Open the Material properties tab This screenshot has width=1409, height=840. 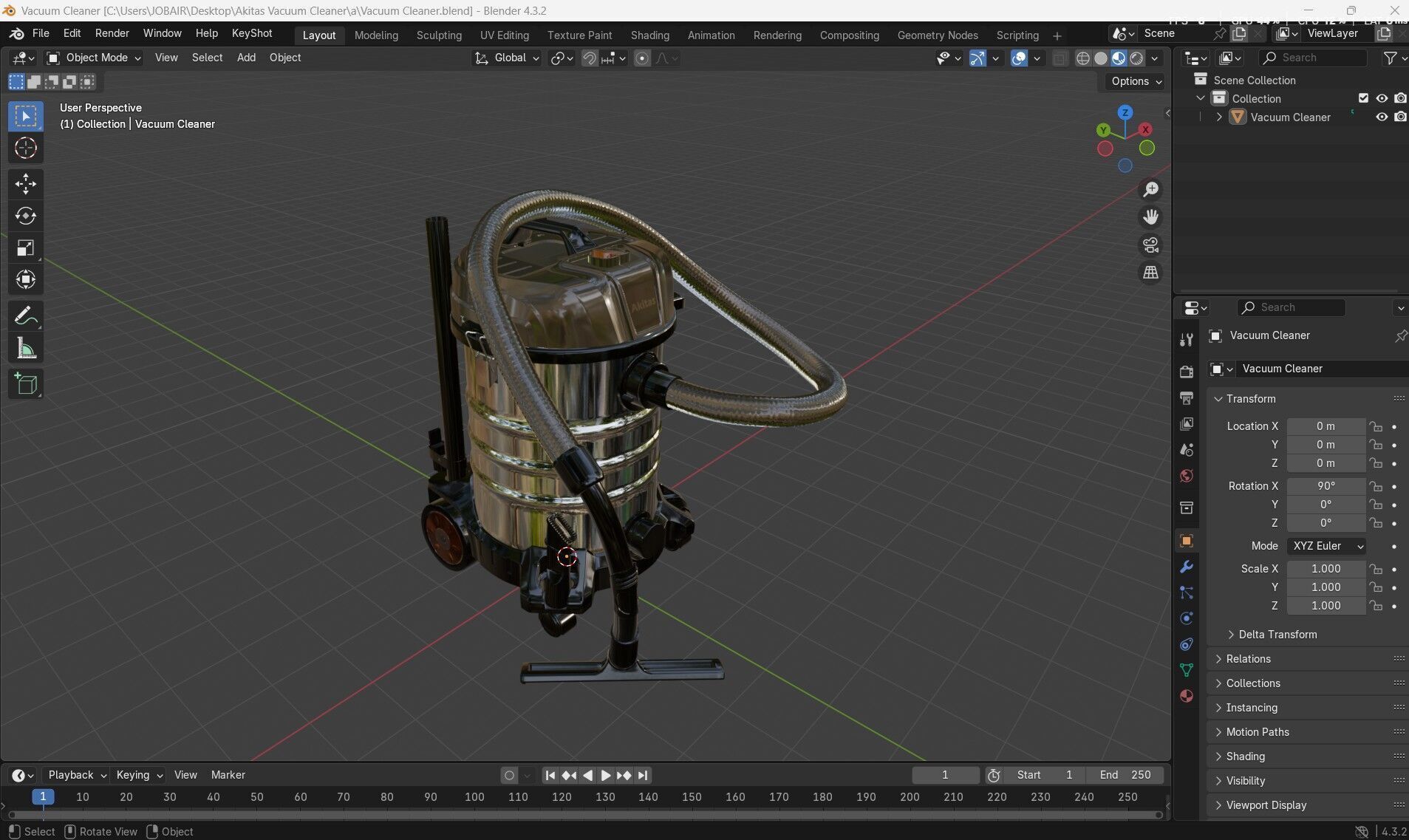(1187, 696)
